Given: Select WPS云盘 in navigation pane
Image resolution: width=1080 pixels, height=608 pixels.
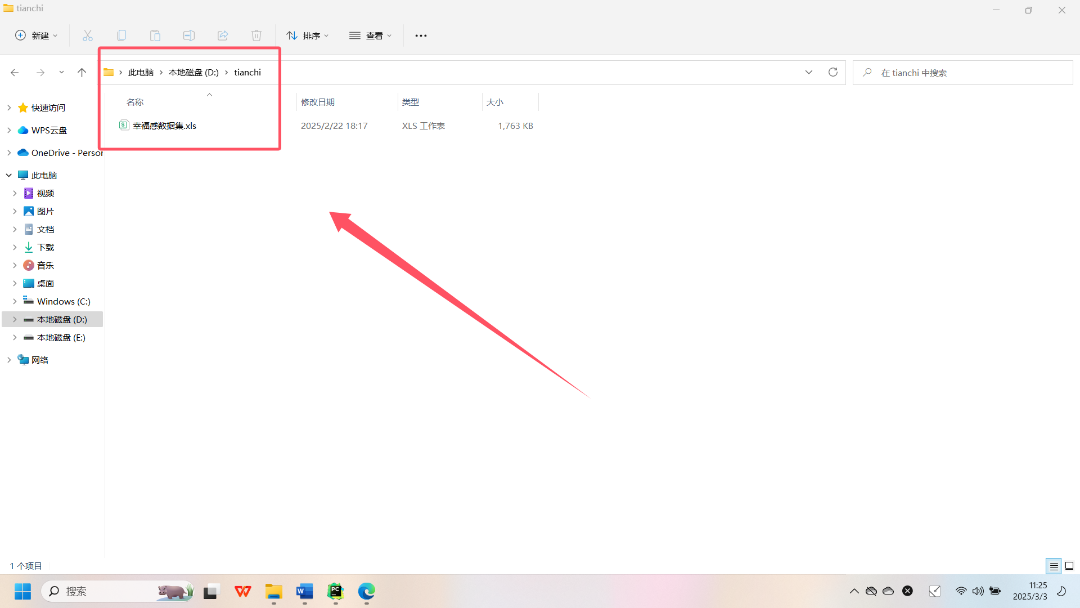Looking at the screenshot, I should click(x=49, y=130).
